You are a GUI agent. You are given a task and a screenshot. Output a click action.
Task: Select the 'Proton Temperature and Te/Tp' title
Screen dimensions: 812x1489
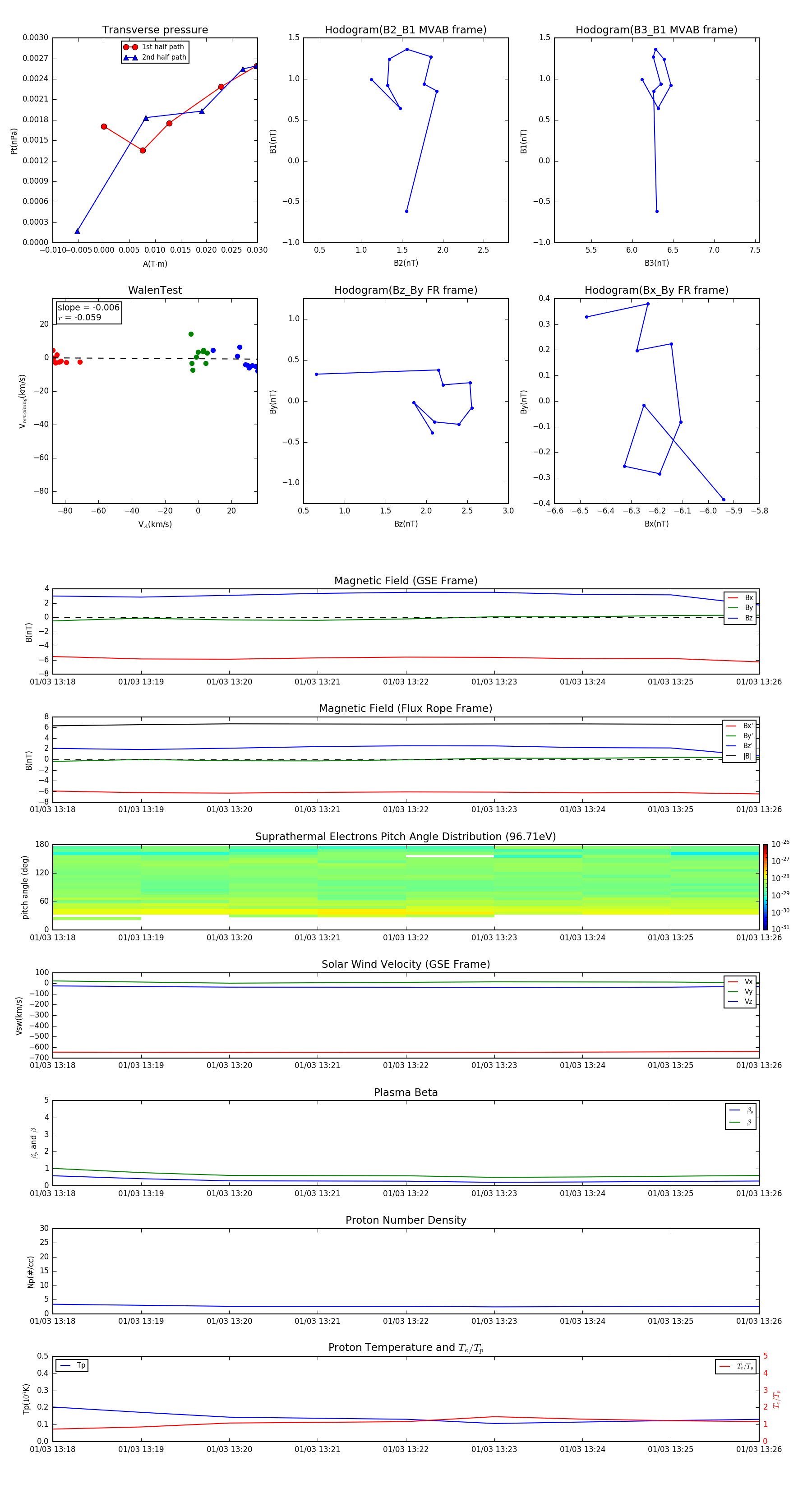coord(406,1347)
